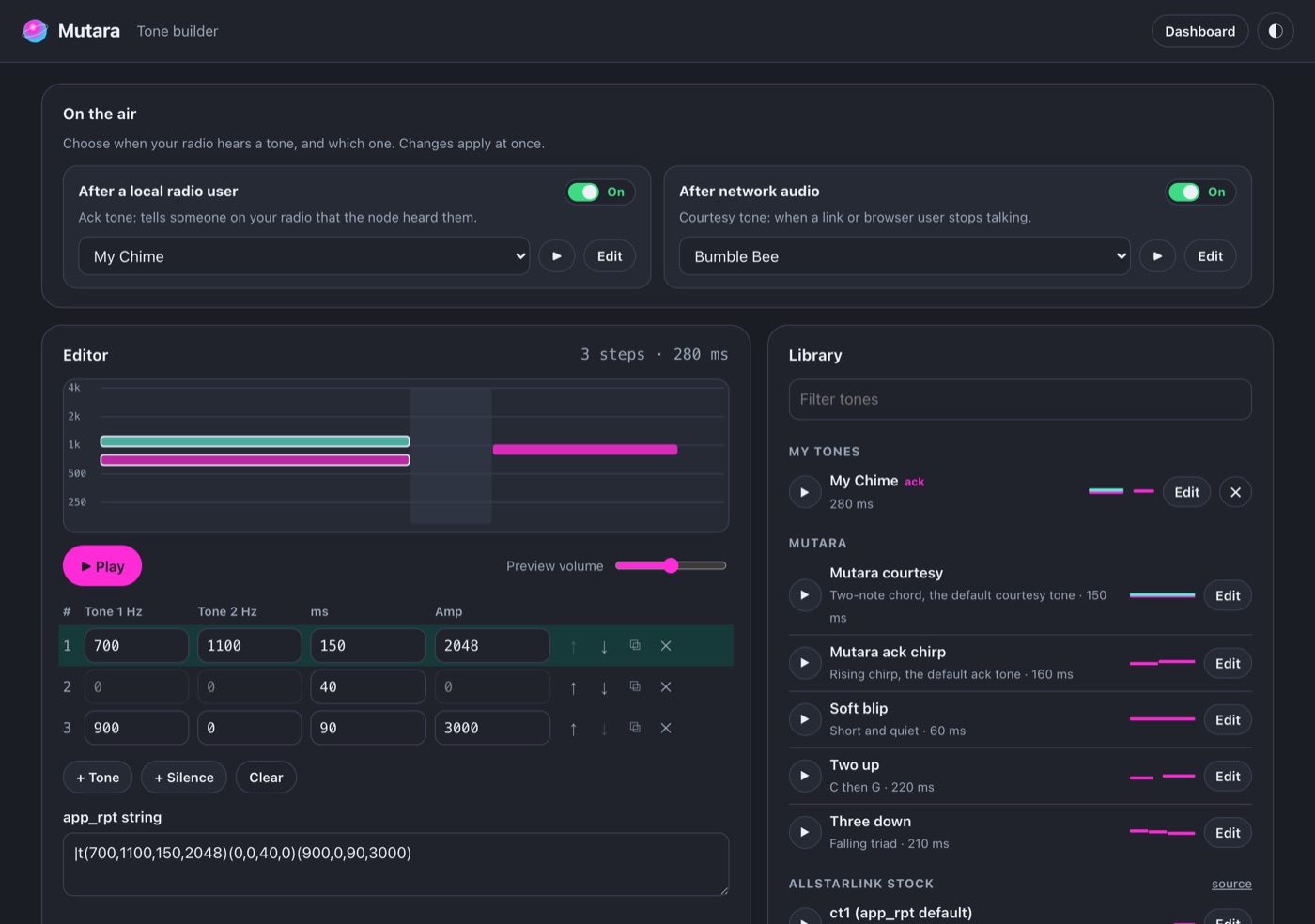Remove step 1 from the editor
The image size is (1315, 924).
666,646
